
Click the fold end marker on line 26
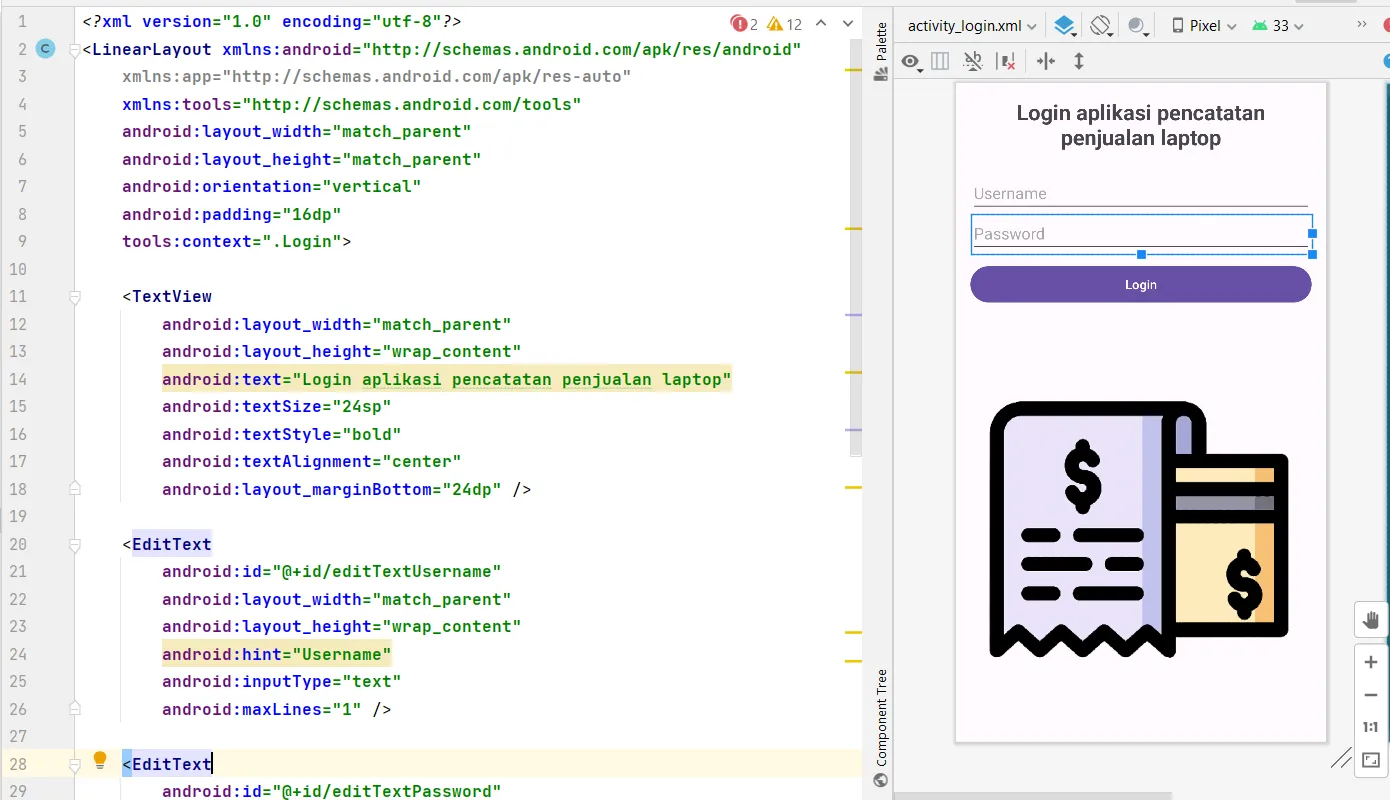(x=74, y=709)
